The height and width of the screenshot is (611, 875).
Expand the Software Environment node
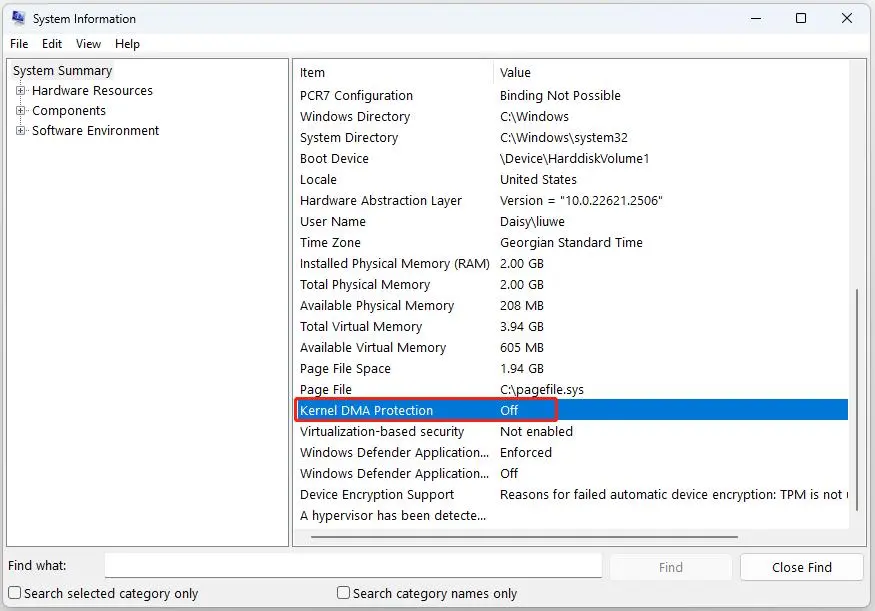[21, 131]
